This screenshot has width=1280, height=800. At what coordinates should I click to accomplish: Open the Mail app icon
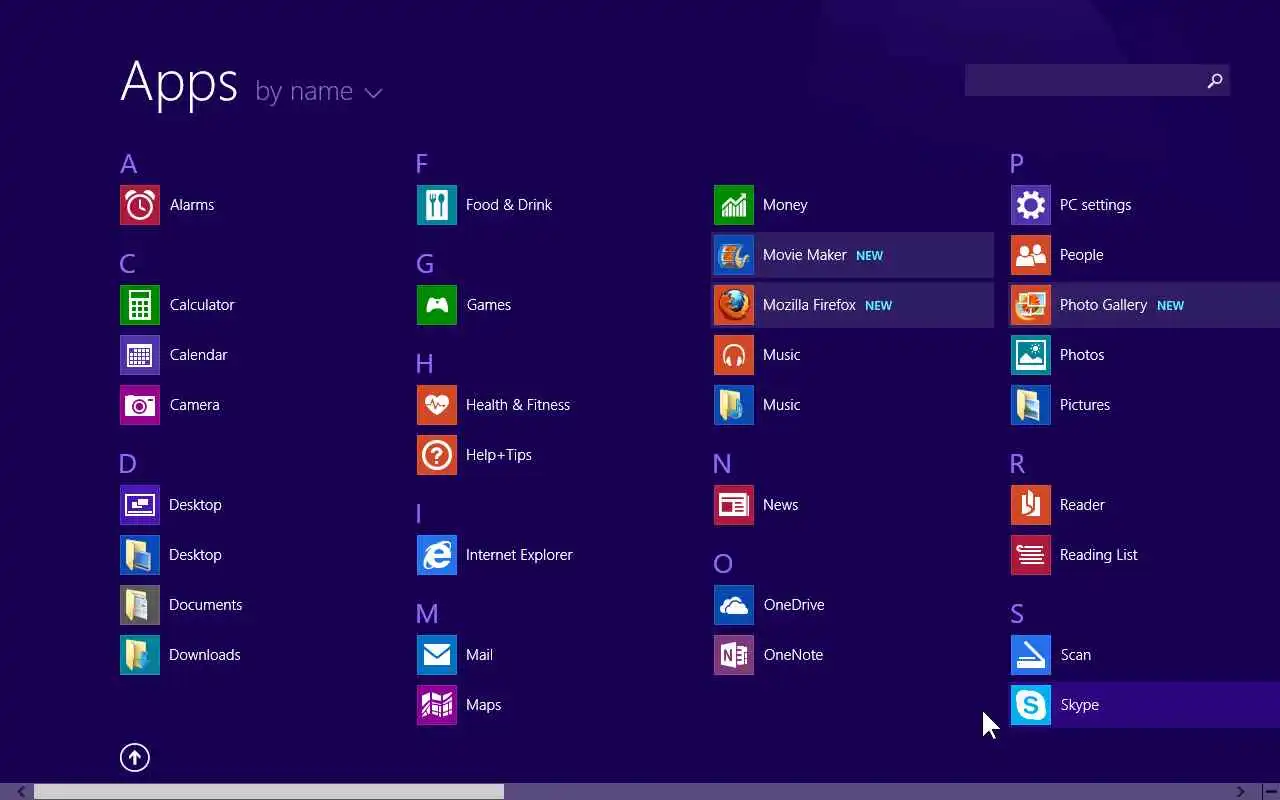tap(437, 655)
